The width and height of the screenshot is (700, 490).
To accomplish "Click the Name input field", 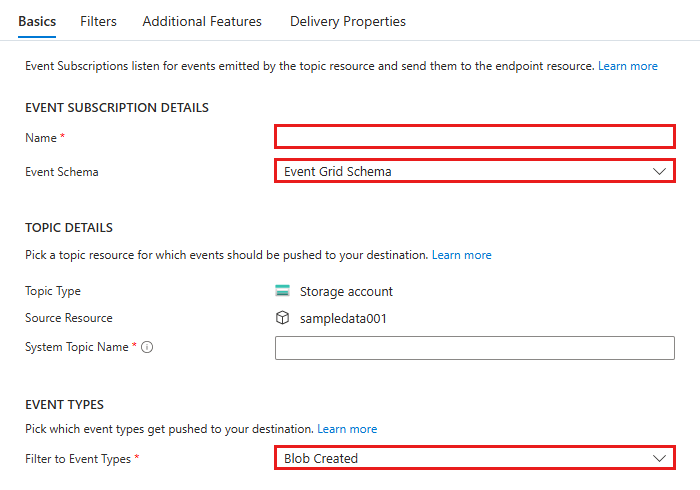I will click(x=474, y=137).
